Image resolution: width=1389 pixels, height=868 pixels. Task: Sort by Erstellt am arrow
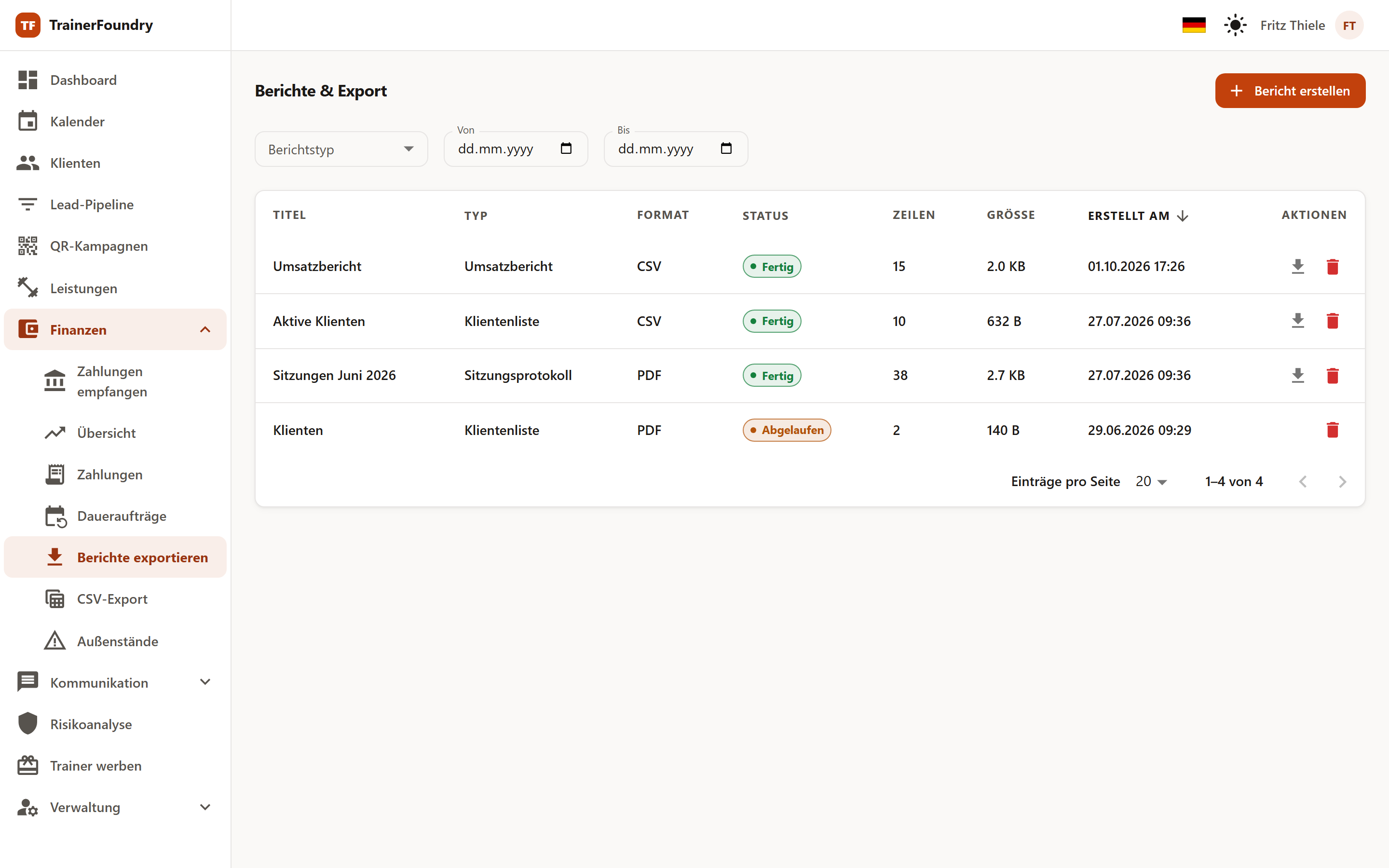(x=1183, y=216)
